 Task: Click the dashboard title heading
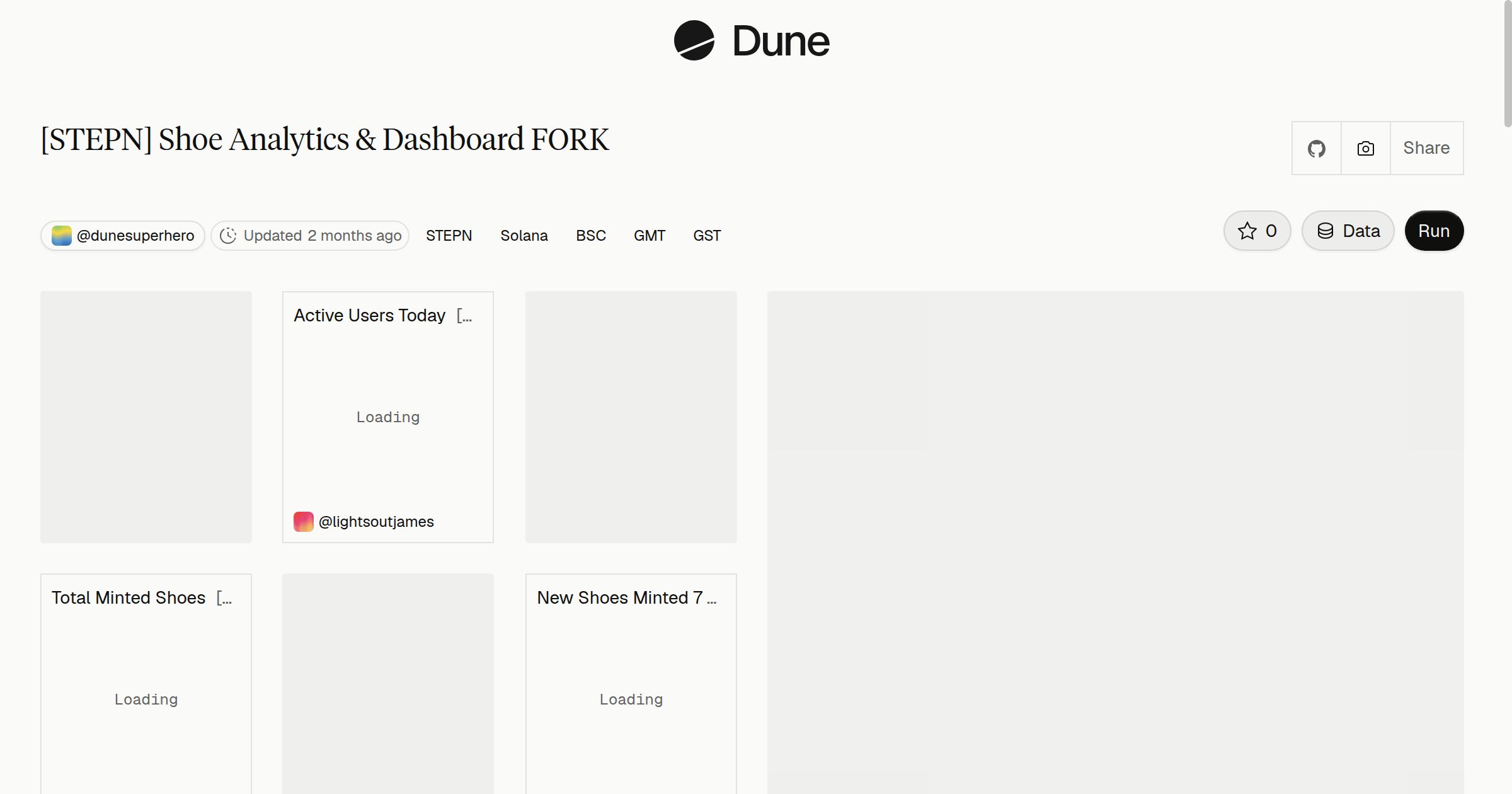pyautogui.click(x=325, y=140)
